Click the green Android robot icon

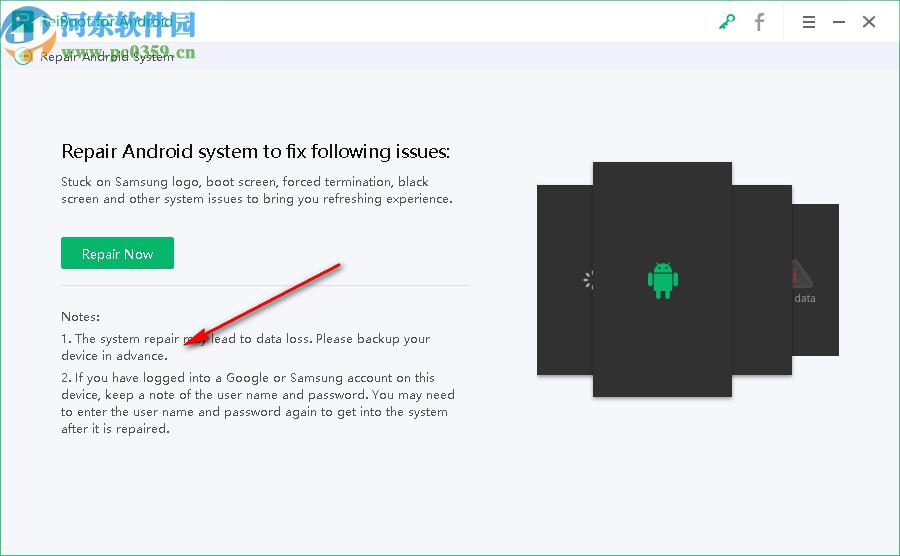662,281
